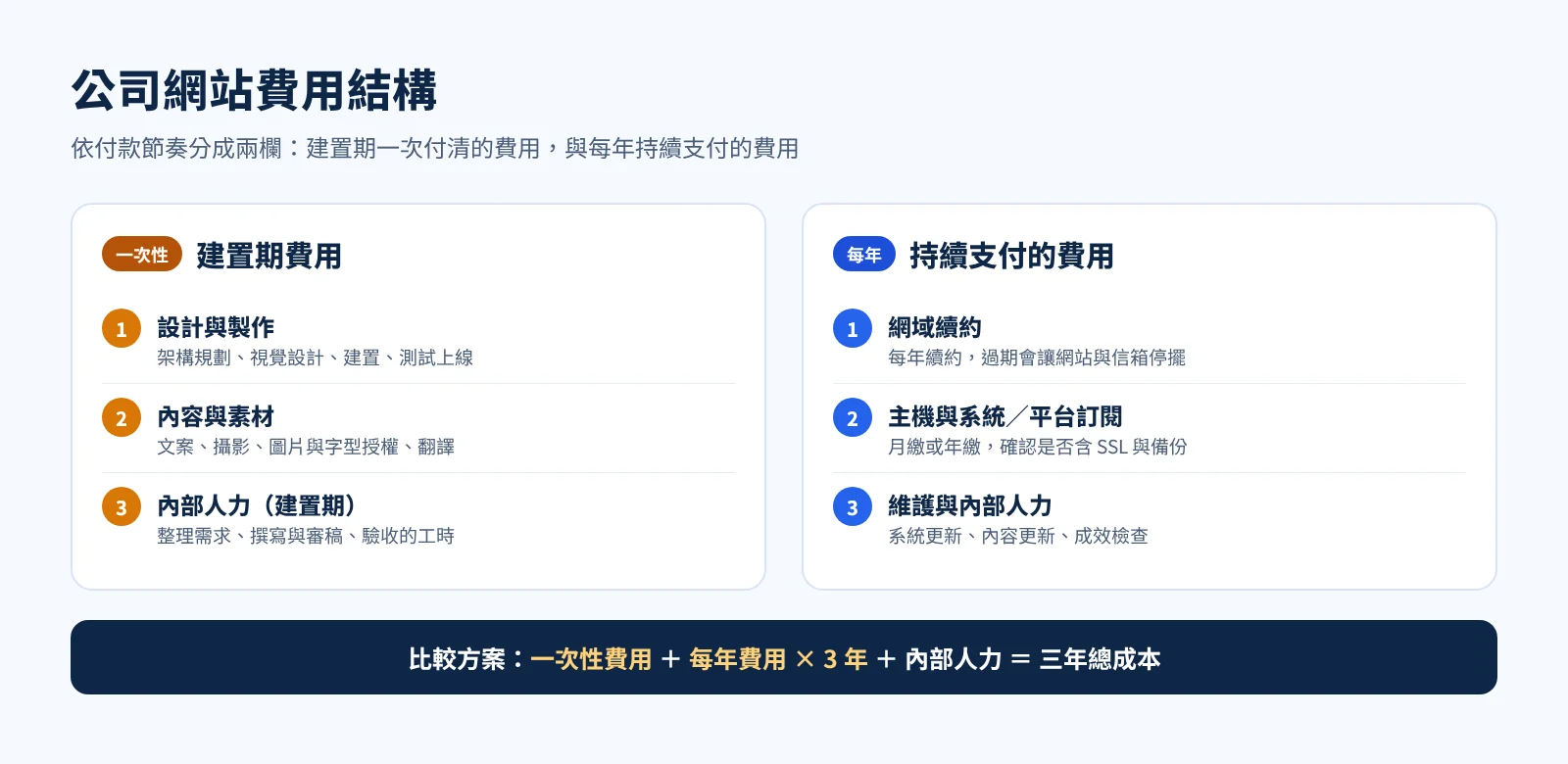Click the description 月繳或年繳，確認是否含 SSL 與備份
This screenshot has height=764, width=1568.
pyautogui.click(x=1038, y=447)
